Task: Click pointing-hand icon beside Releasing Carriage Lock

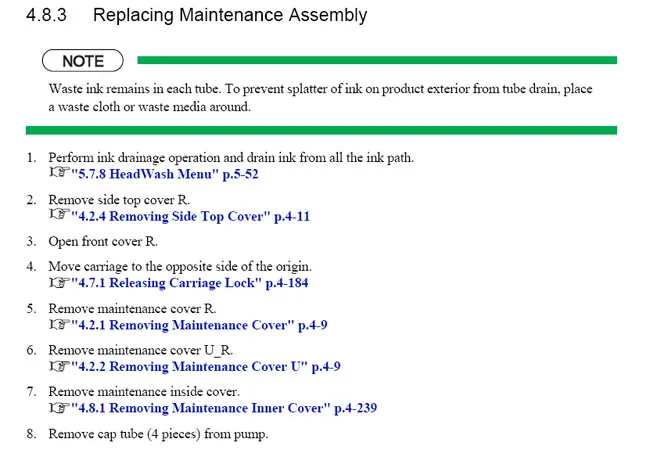Action: pos(59,282)
